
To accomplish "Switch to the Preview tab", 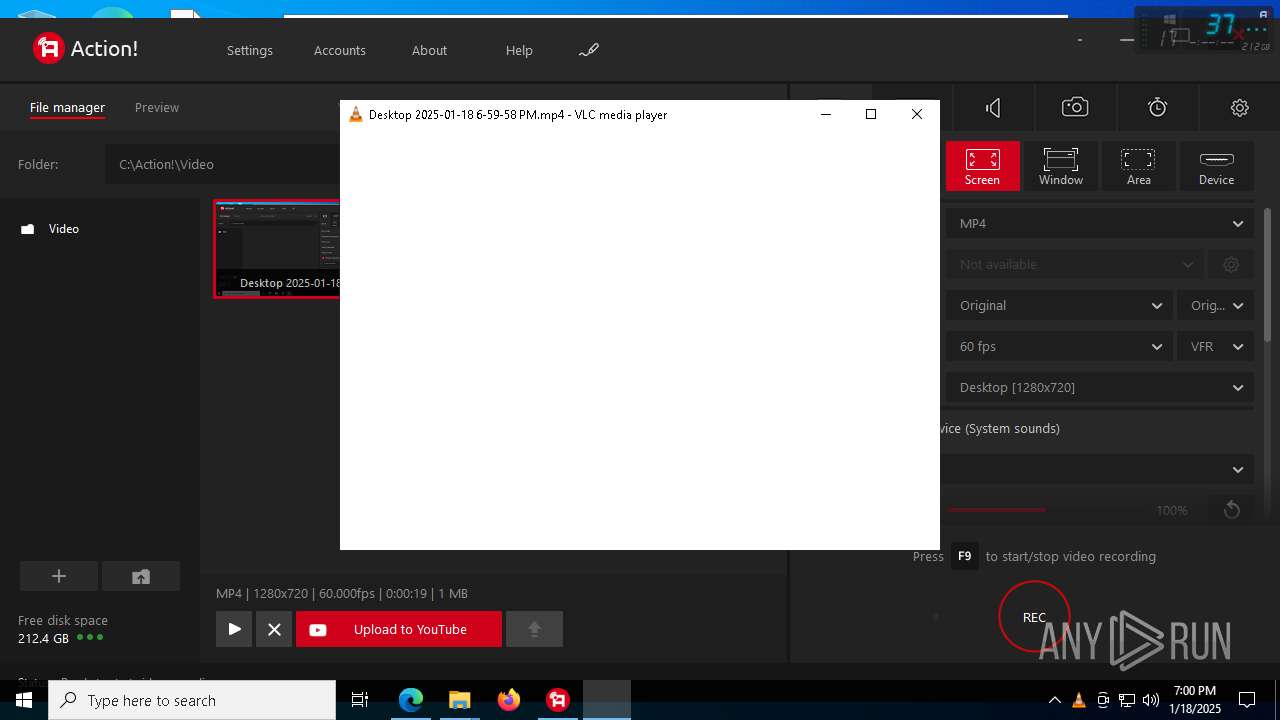I will tap(157, 107).
